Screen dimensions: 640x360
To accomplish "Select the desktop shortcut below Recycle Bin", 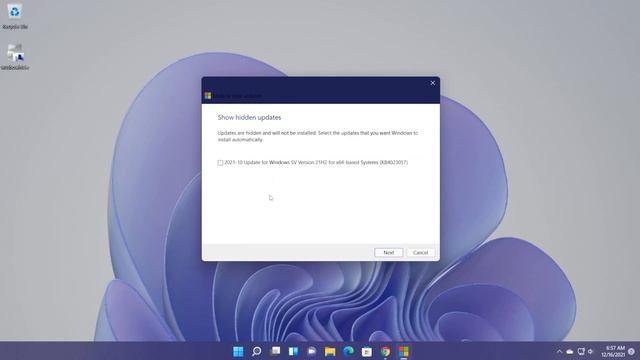I will [x=15, y=57].
